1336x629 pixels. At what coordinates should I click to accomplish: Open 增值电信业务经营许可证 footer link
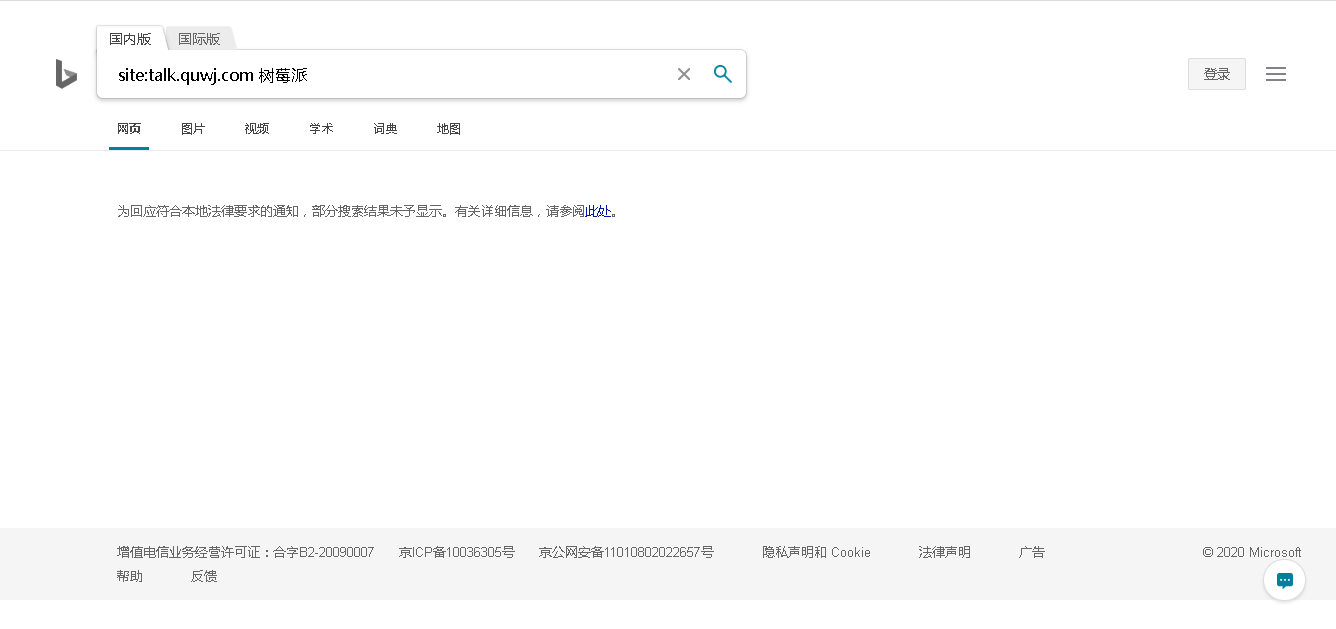245,552
